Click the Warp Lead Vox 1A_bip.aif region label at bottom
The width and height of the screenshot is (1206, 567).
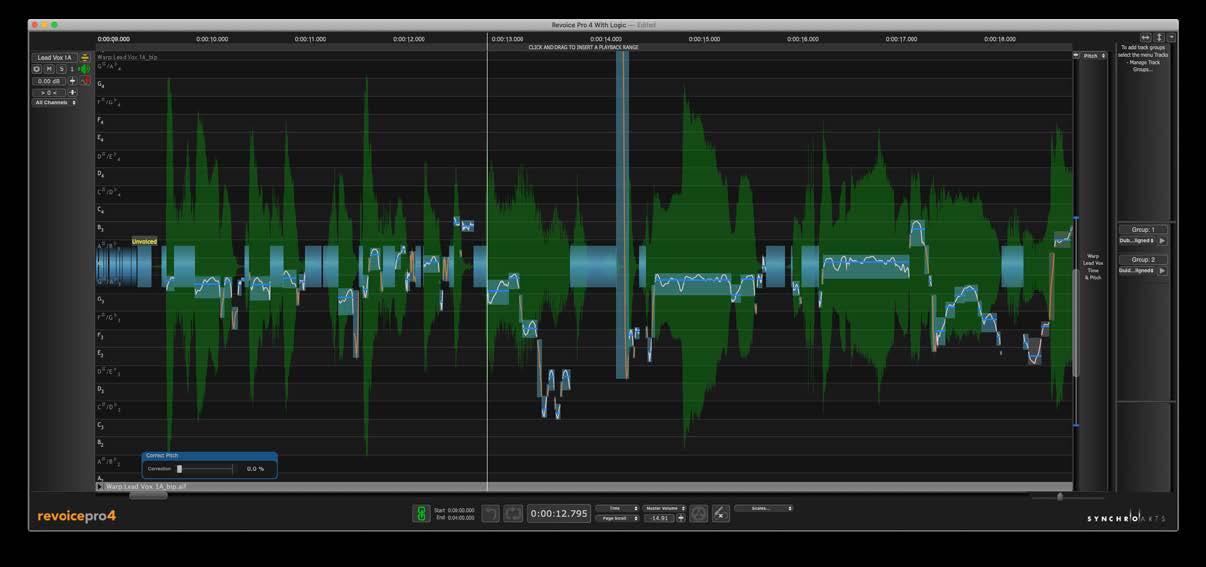(146, 487)
